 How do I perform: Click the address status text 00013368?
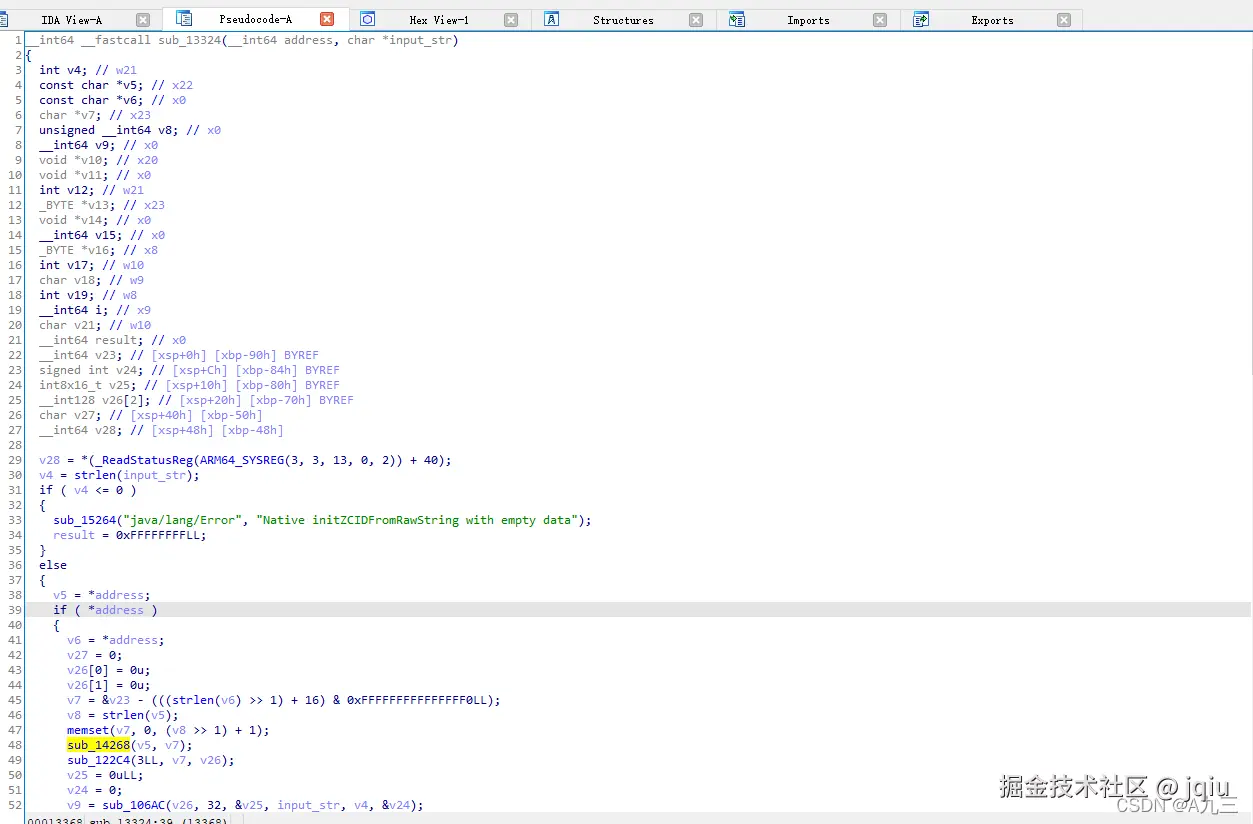[54, 820]
